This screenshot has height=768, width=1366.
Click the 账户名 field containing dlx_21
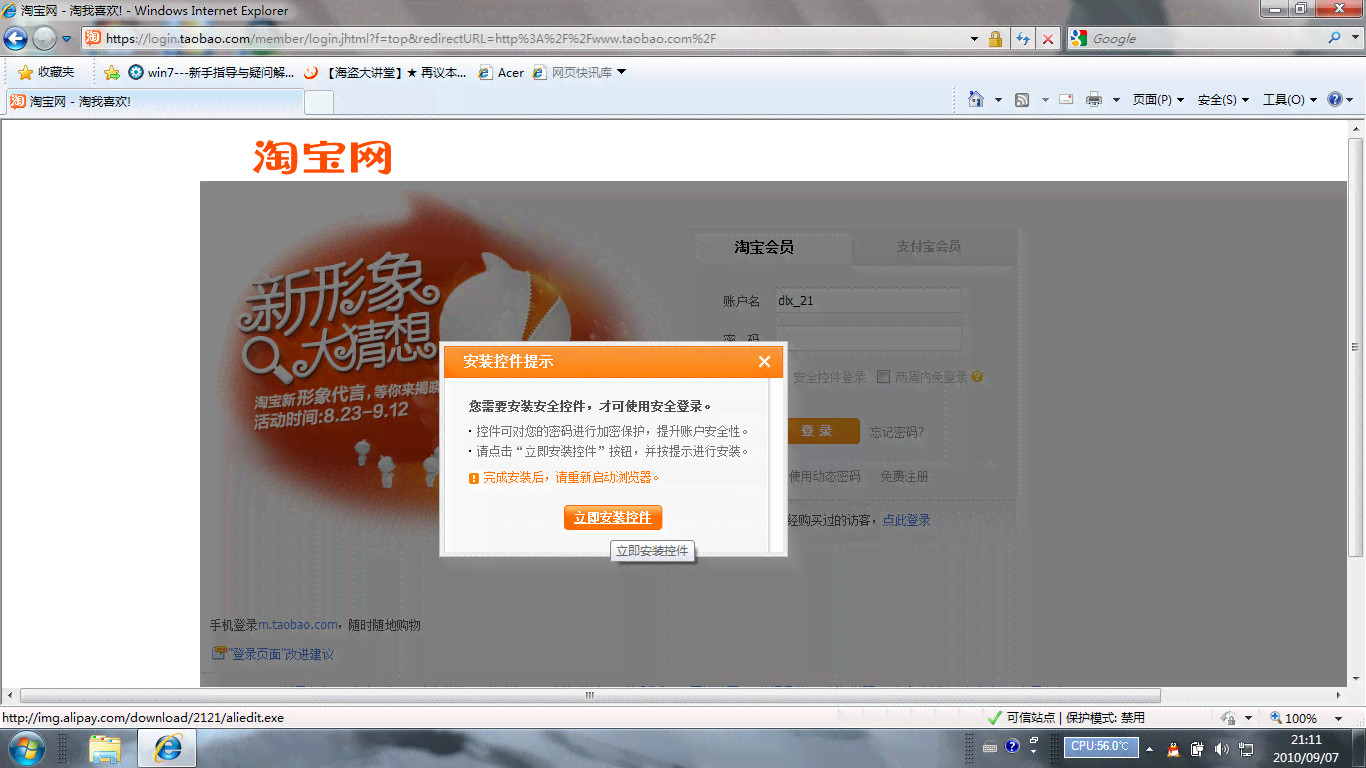click(867, 300)
